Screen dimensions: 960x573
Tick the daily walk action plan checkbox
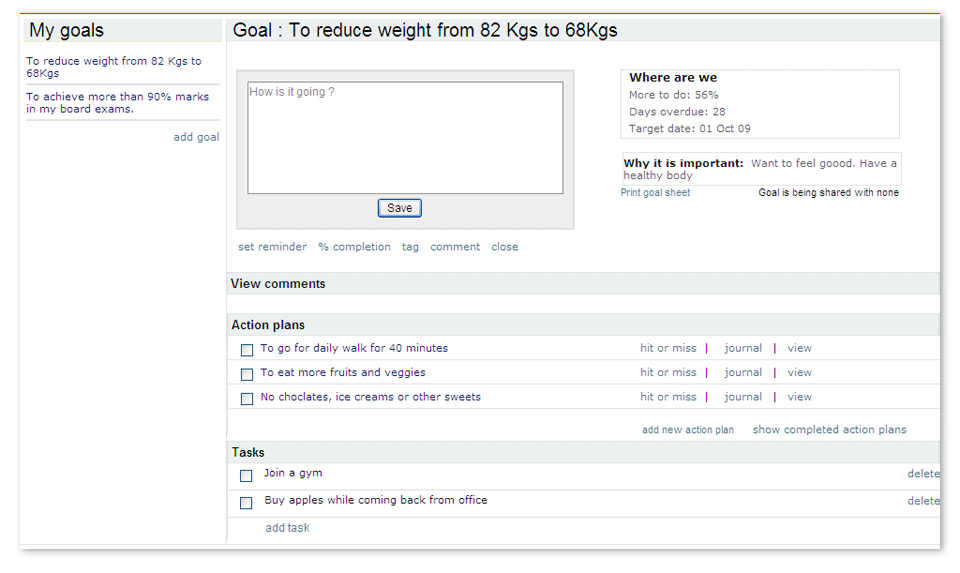(x=247, y=350)
